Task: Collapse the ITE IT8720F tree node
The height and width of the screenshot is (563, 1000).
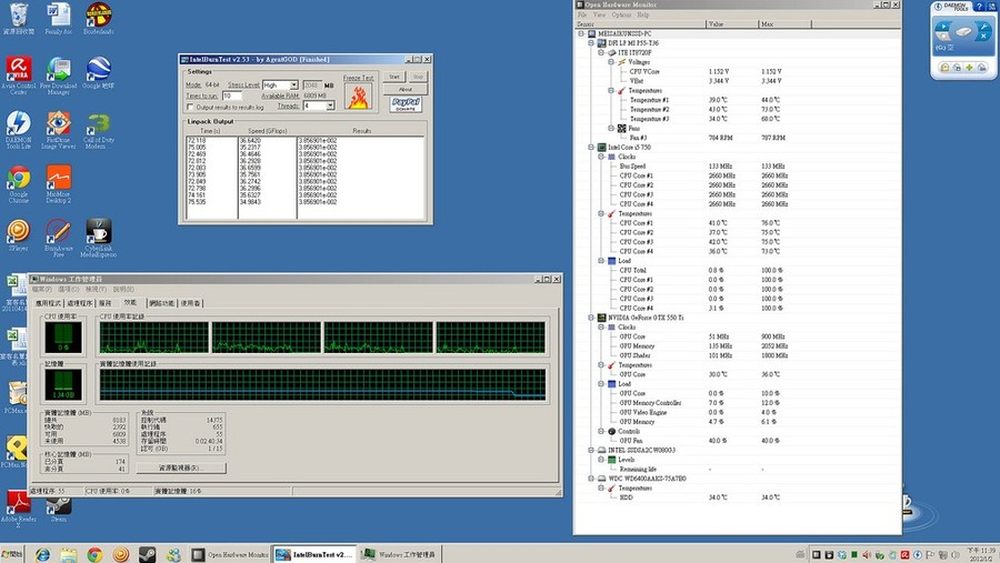Action: click(x=601, y=53)
